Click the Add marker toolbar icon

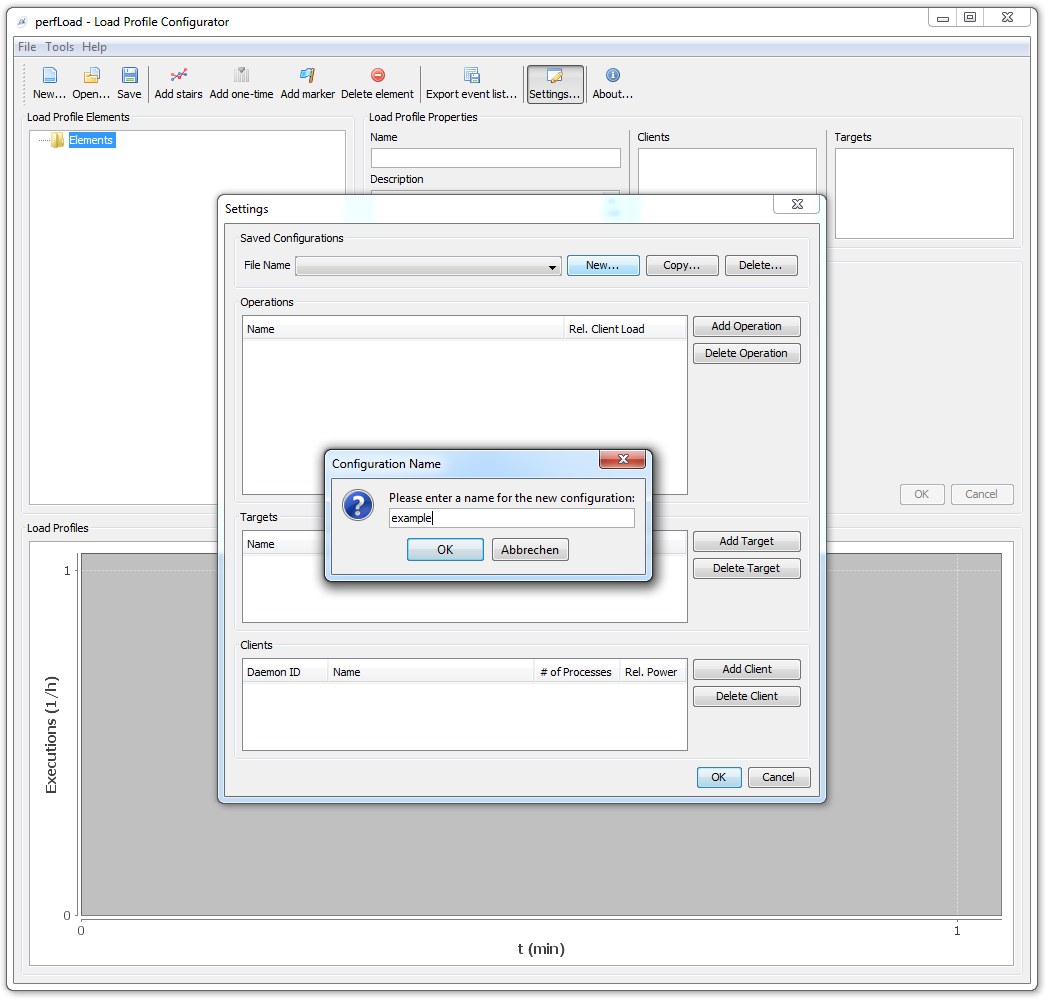point(307,83)
